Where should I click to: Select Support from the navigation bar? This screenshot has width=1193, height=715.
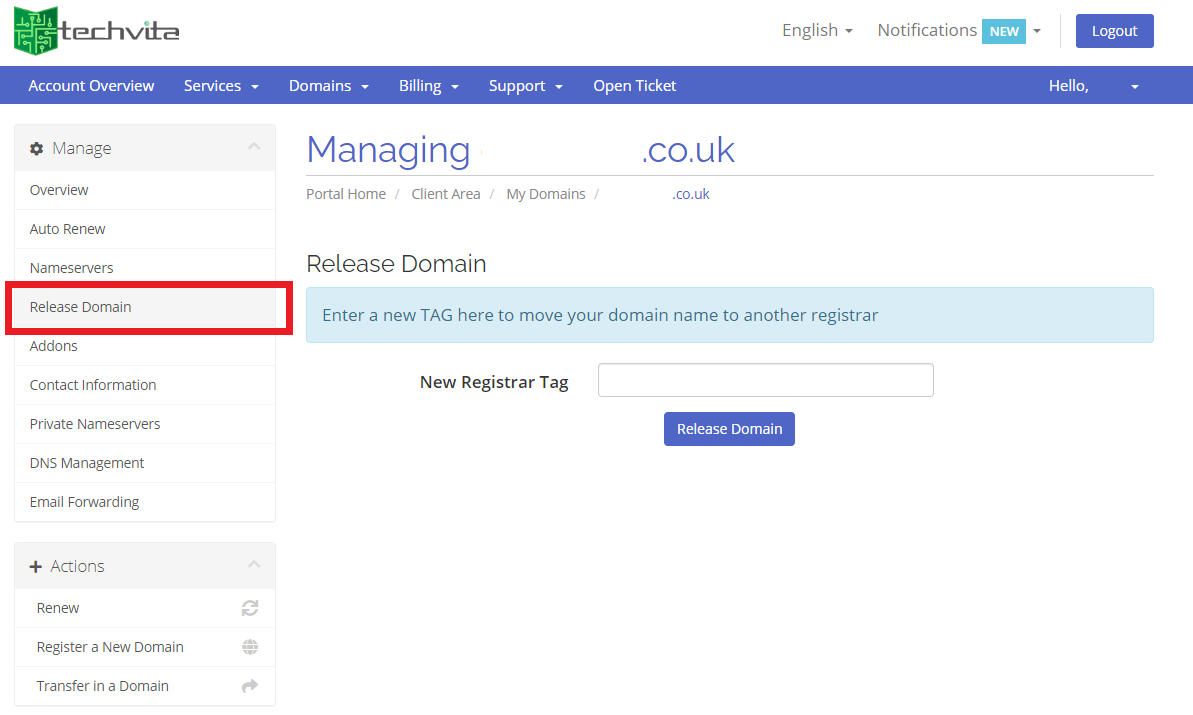[x=525, y=85]
